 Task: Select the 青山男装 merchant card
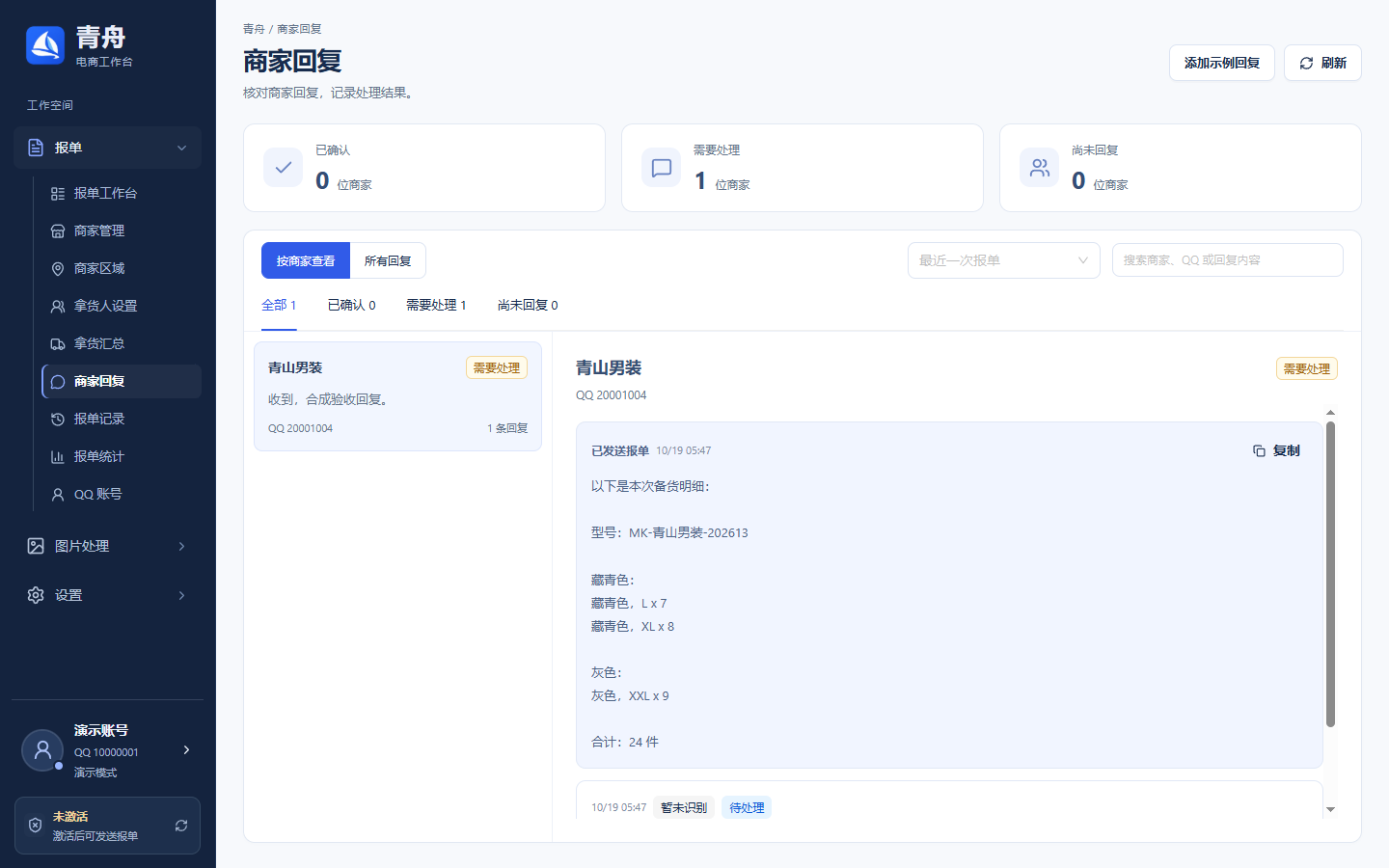pyautogui.click(x=397, y=396)
